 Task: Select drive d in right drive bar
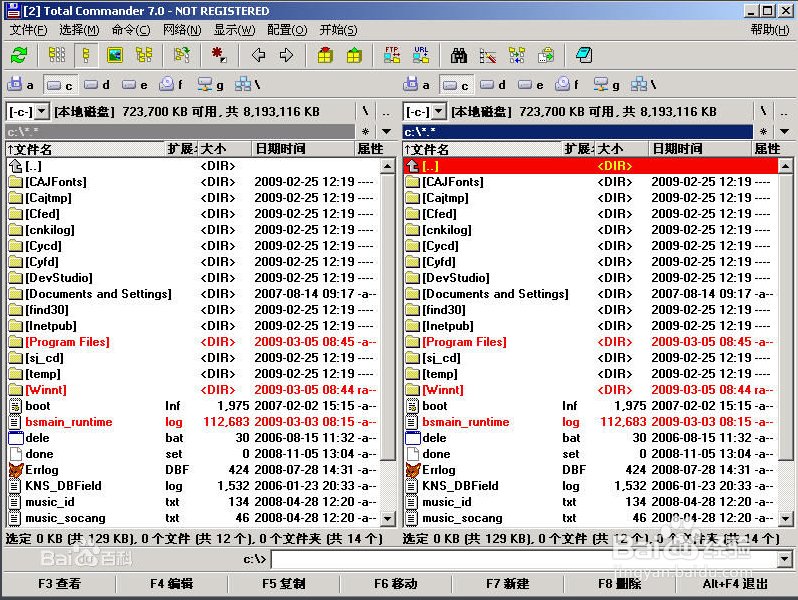click(x=493, y=84)
